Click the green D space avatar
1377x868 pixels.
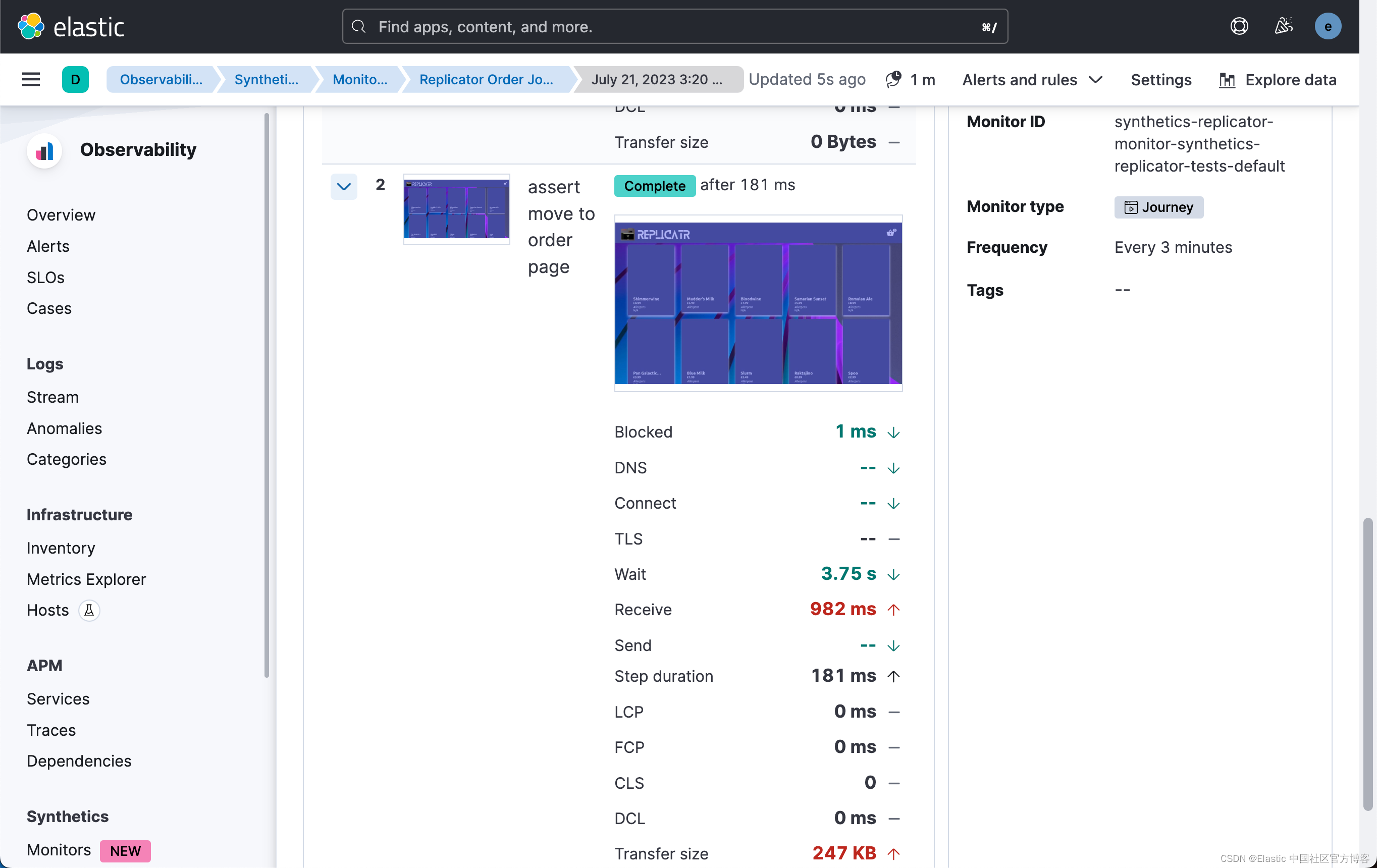pyautogui.click(x=75, y=79)
